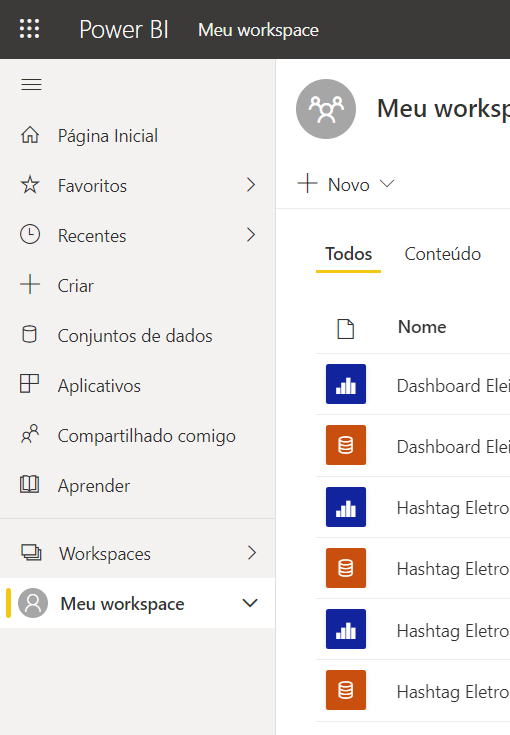Open the Novo dropdown arrow

click(387, 183)
